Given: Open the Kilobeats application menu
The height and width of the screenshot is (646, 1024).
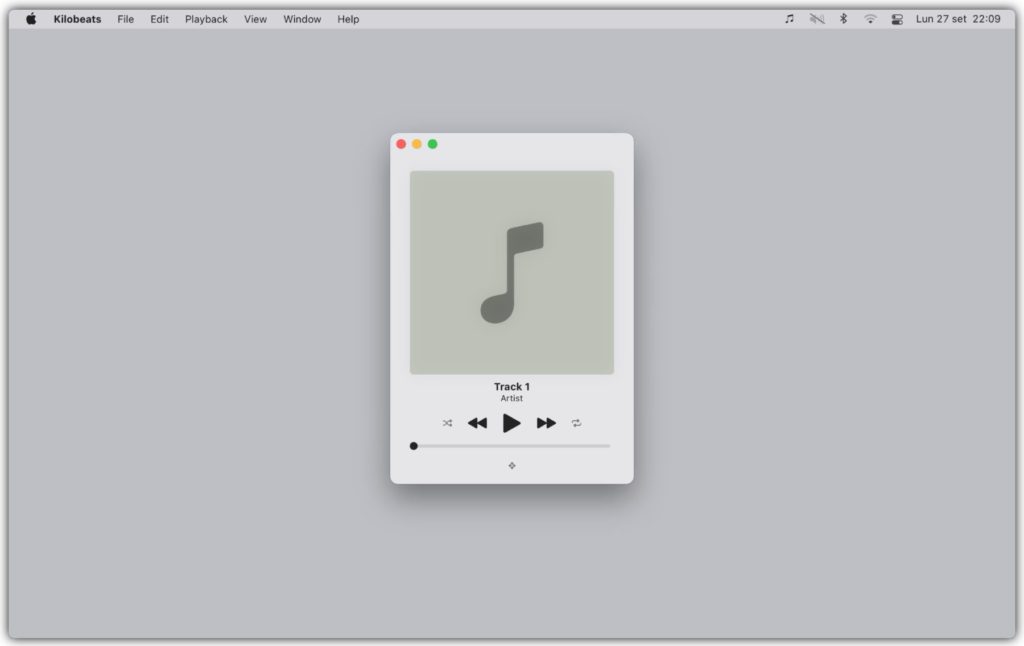Looking at the screenshot, I should 77,19.
